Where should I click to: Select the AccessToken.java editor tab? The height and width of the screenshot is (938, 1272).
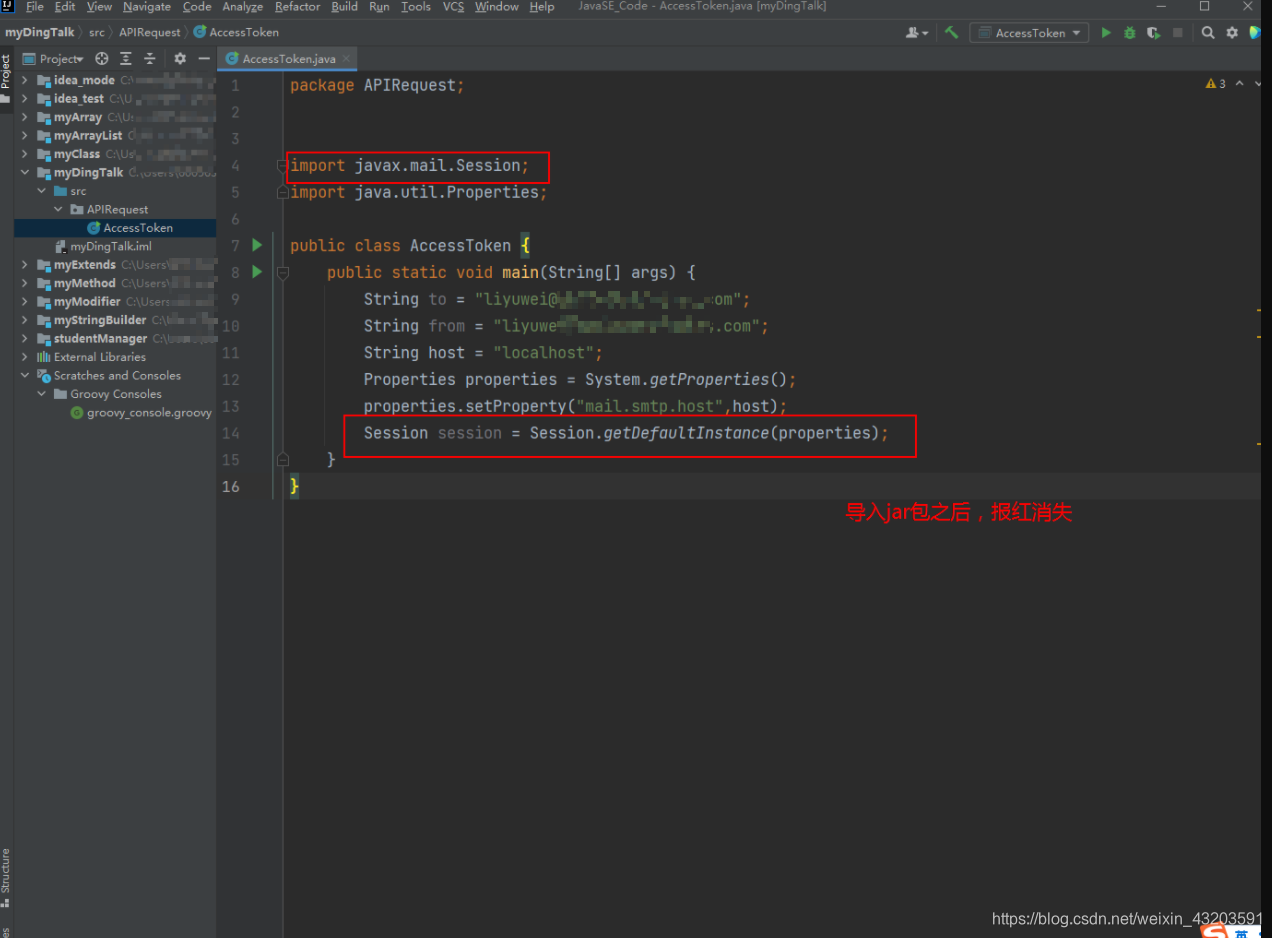click(288, 59)
